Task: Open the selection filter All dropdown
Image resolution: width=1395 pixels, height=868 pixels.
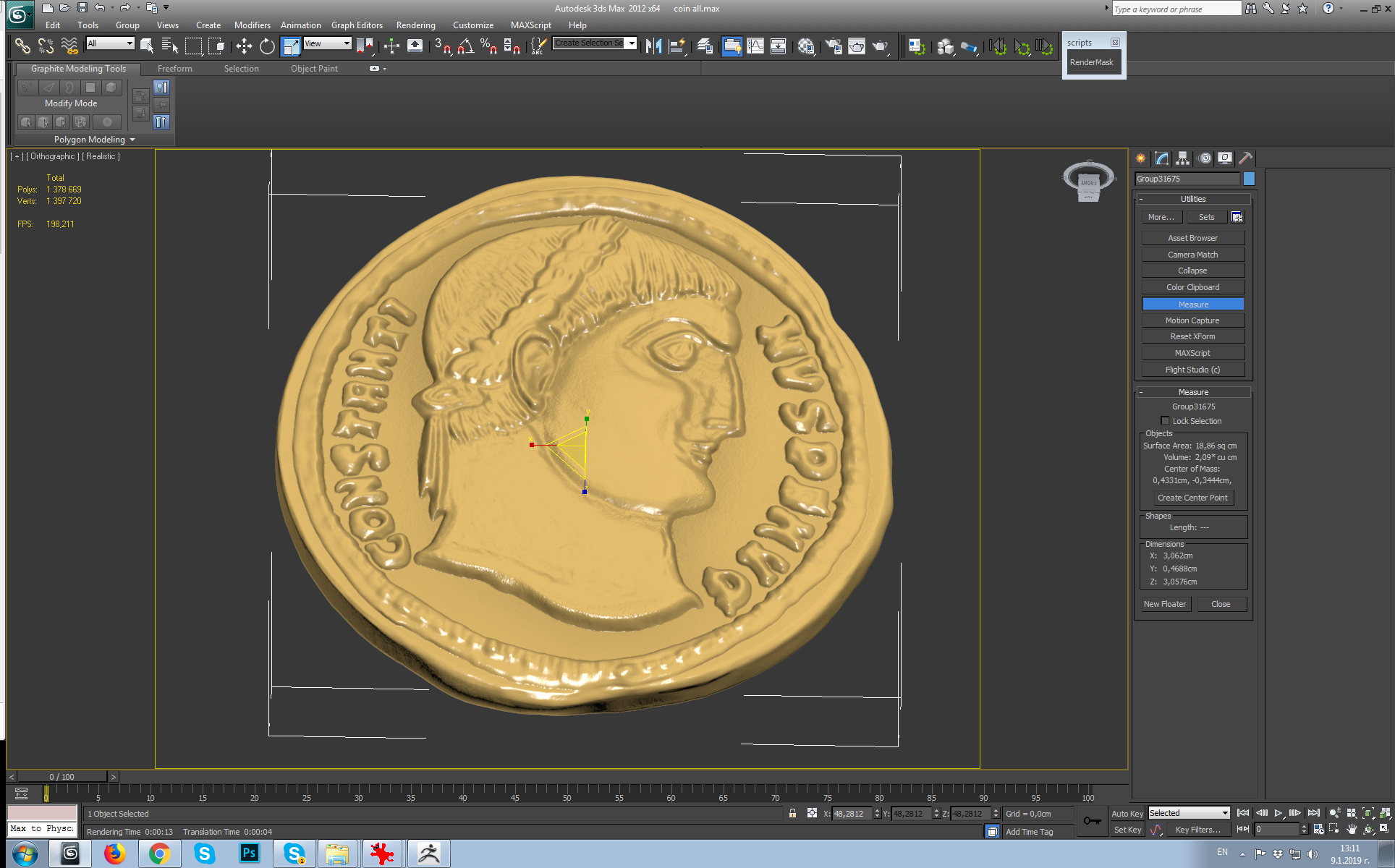Action: coord(110,43)
